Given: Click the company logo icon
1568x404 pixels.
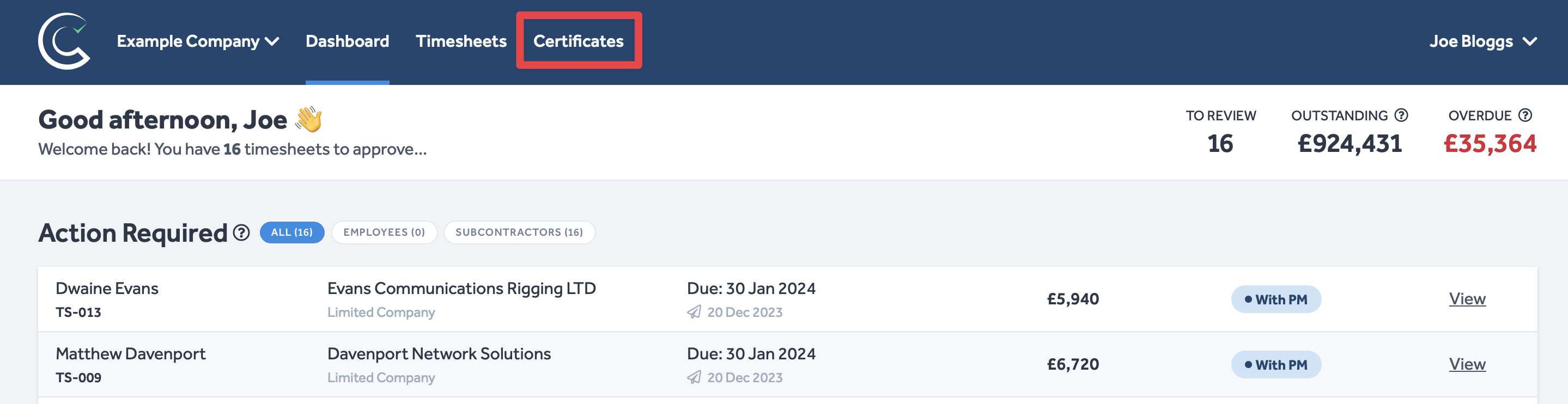Looking at the screenshot, I should pos(64,41).
